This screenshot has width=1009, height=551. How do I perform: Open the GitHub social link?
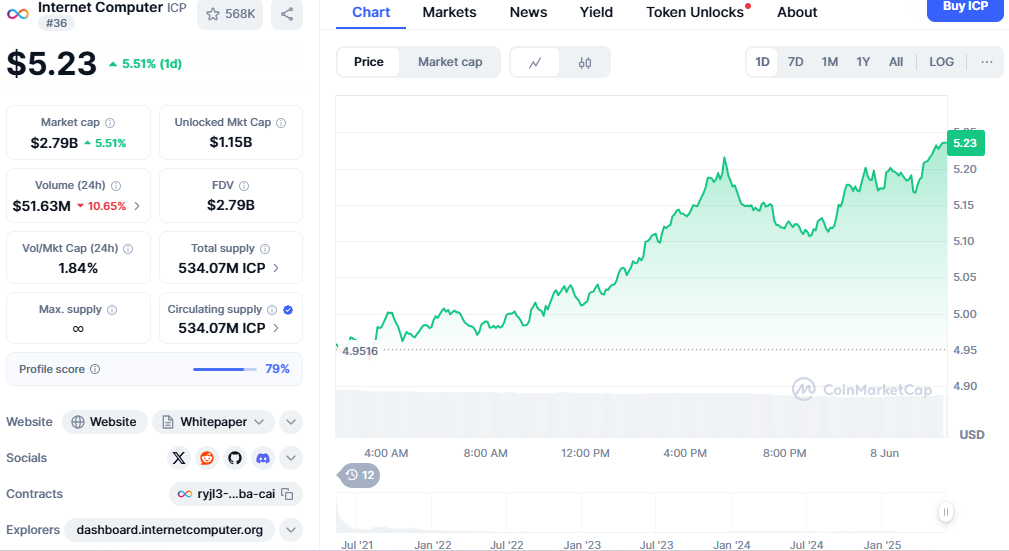(x=235, y=458)
